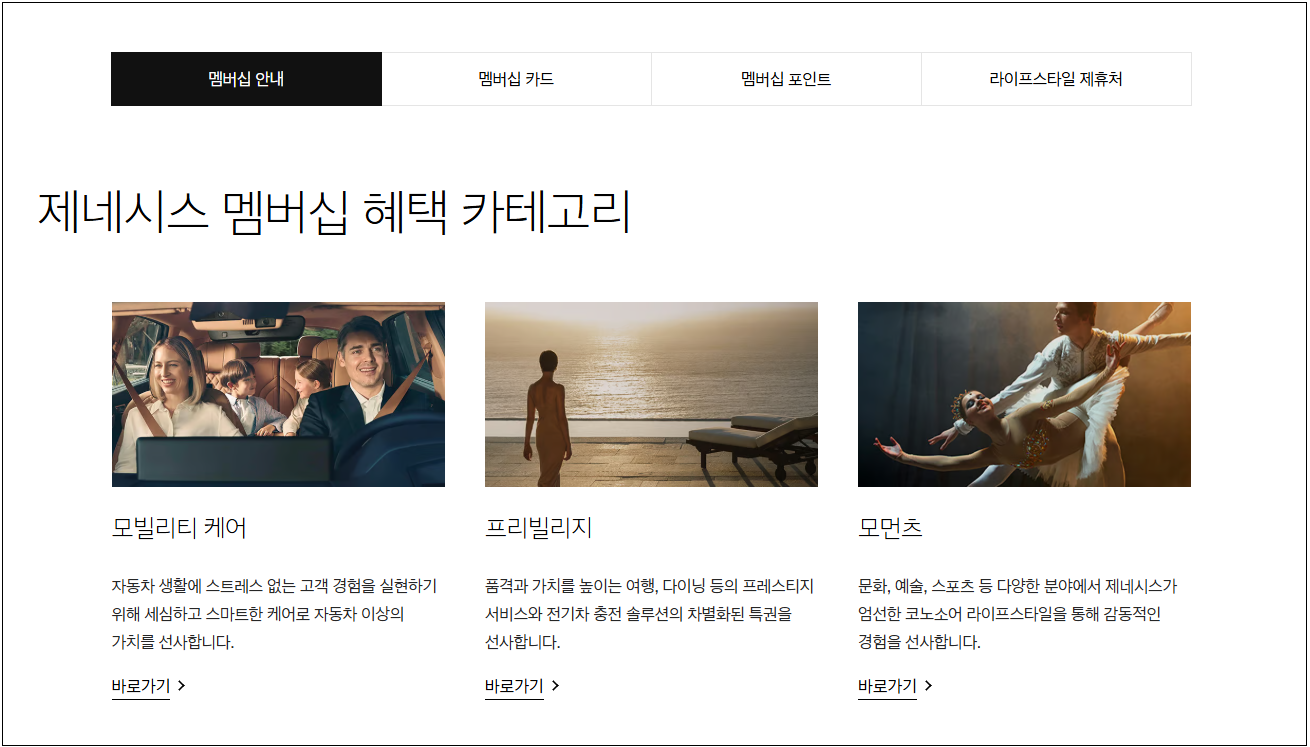Open 바로가기 under 모빌리티 케어
Image resolution: width=1310 pixels, height=747 pixels.
pos(139,686)
